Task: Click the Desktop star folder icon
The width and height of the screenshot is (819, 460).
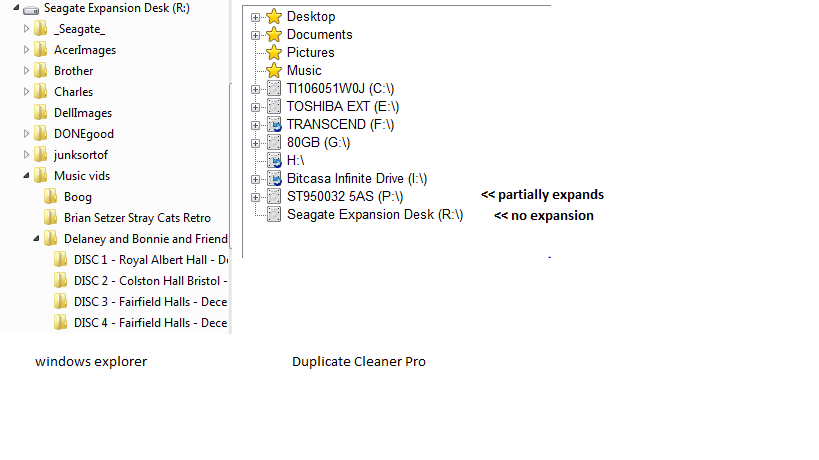Action: pos(274,17)
